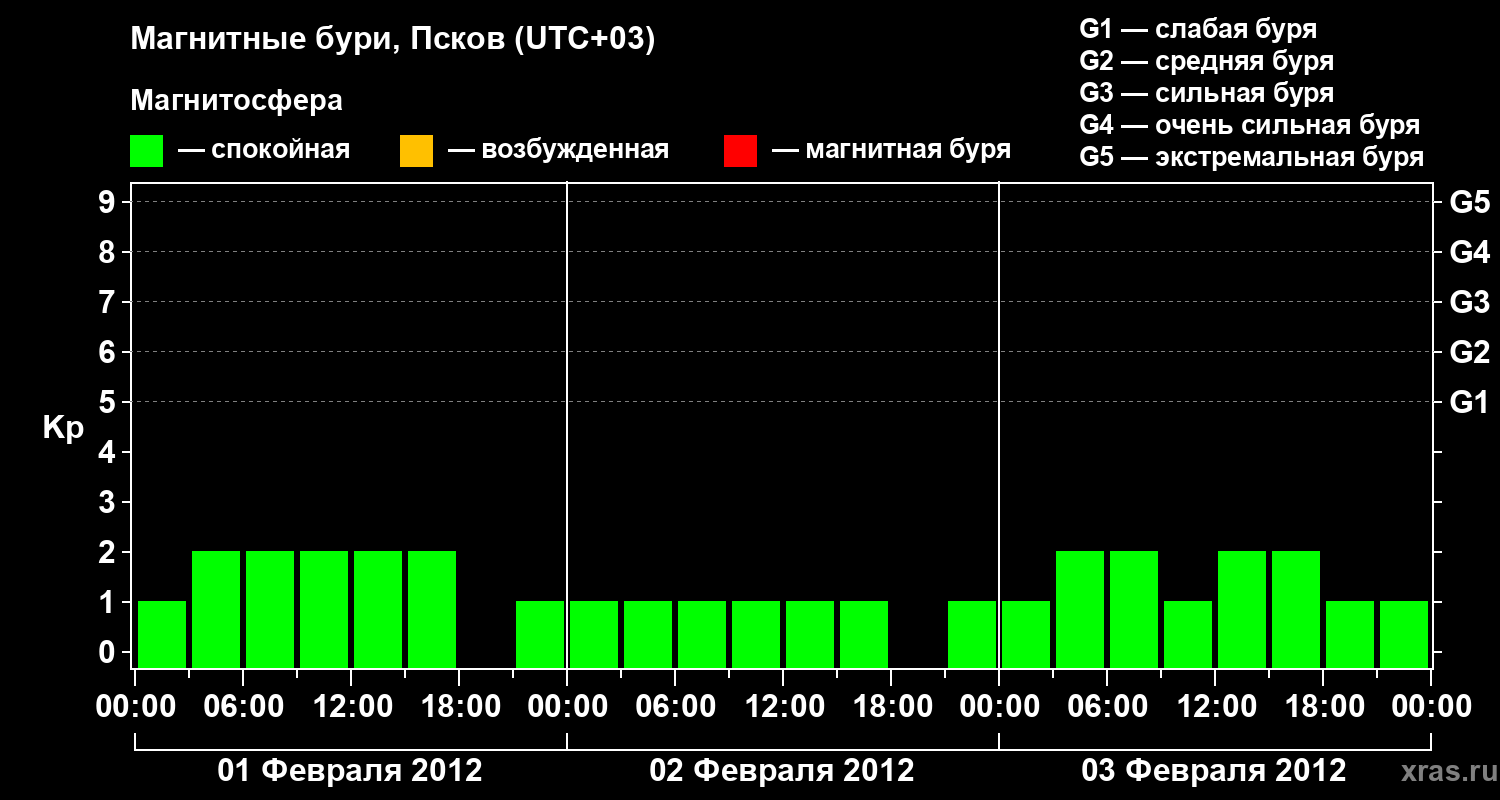Image resolution: width=1500 pixels, height=800 pixels.
Task: Click the '12:00' time label under 02 Февраля
Action: [783, 707]
